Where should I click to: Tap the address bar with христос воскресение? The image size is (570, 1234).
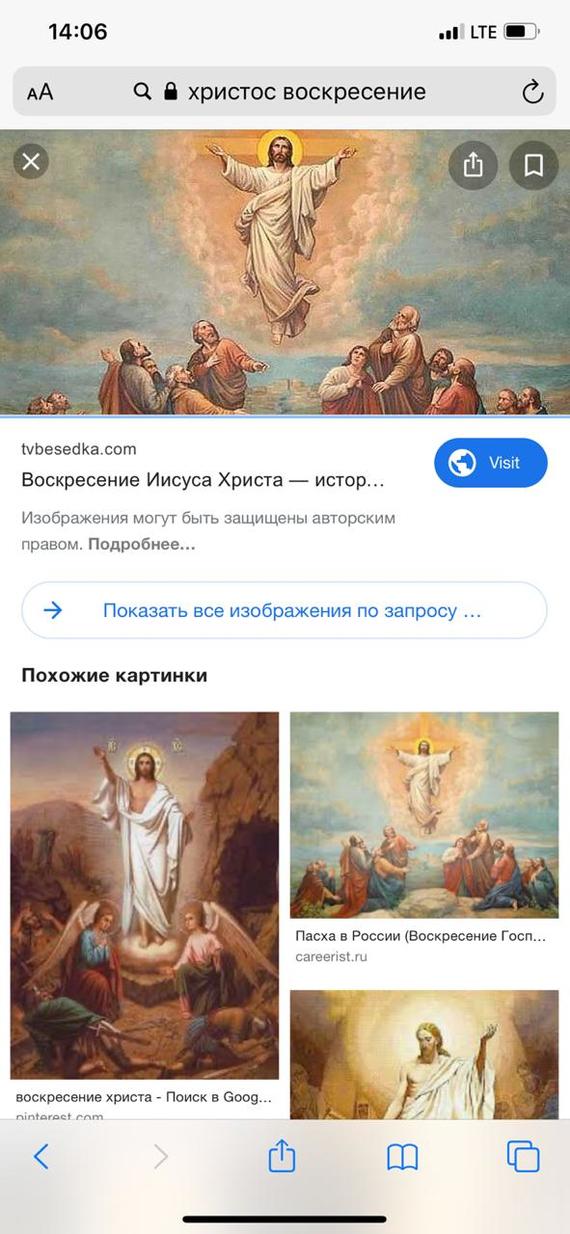coord(285,92)
